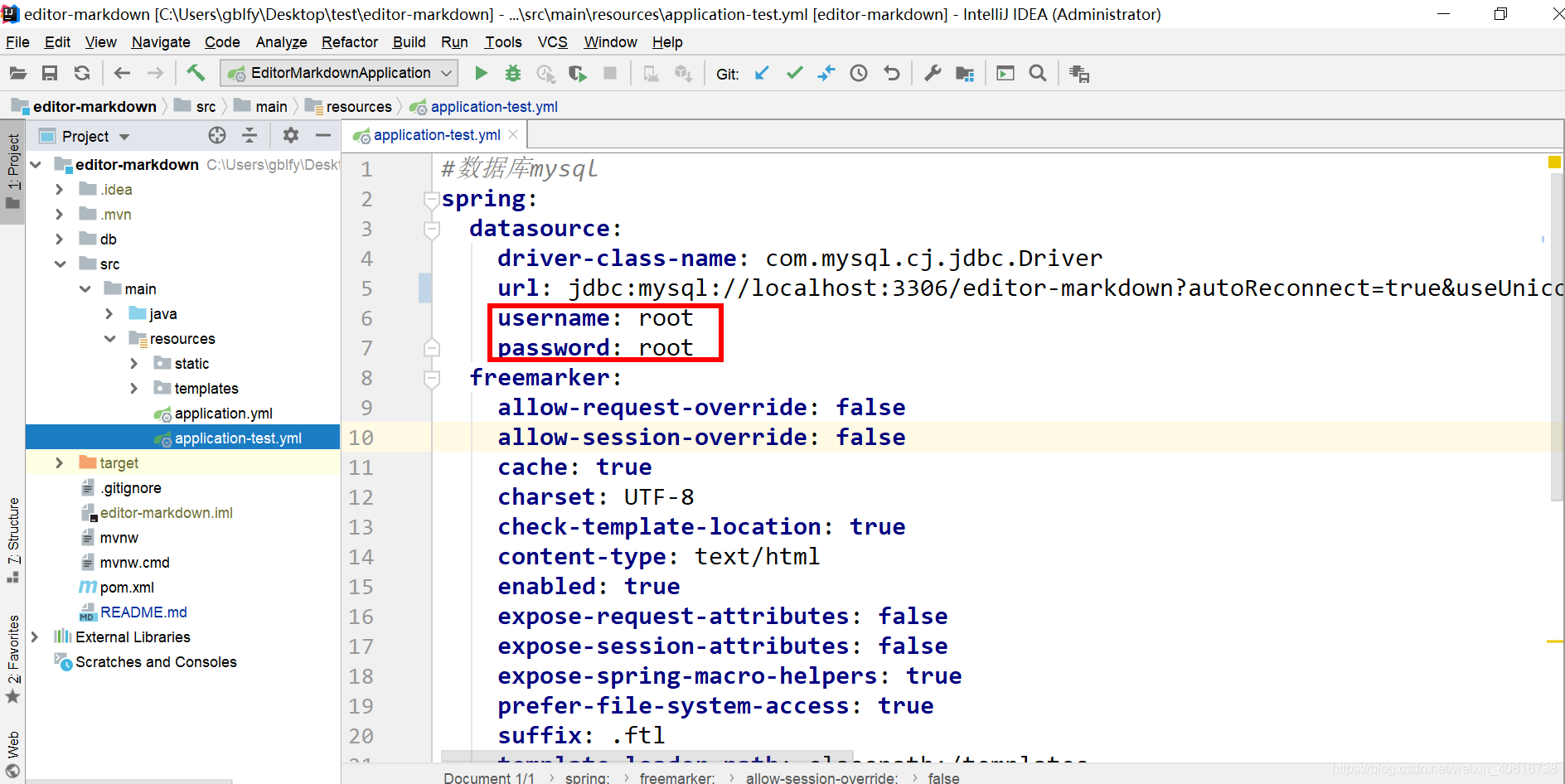Image resolution: width=1565 pixels, height=784 pixels.
Task: Click the yellow inspection status indicator
Action: coord(1554,162)
